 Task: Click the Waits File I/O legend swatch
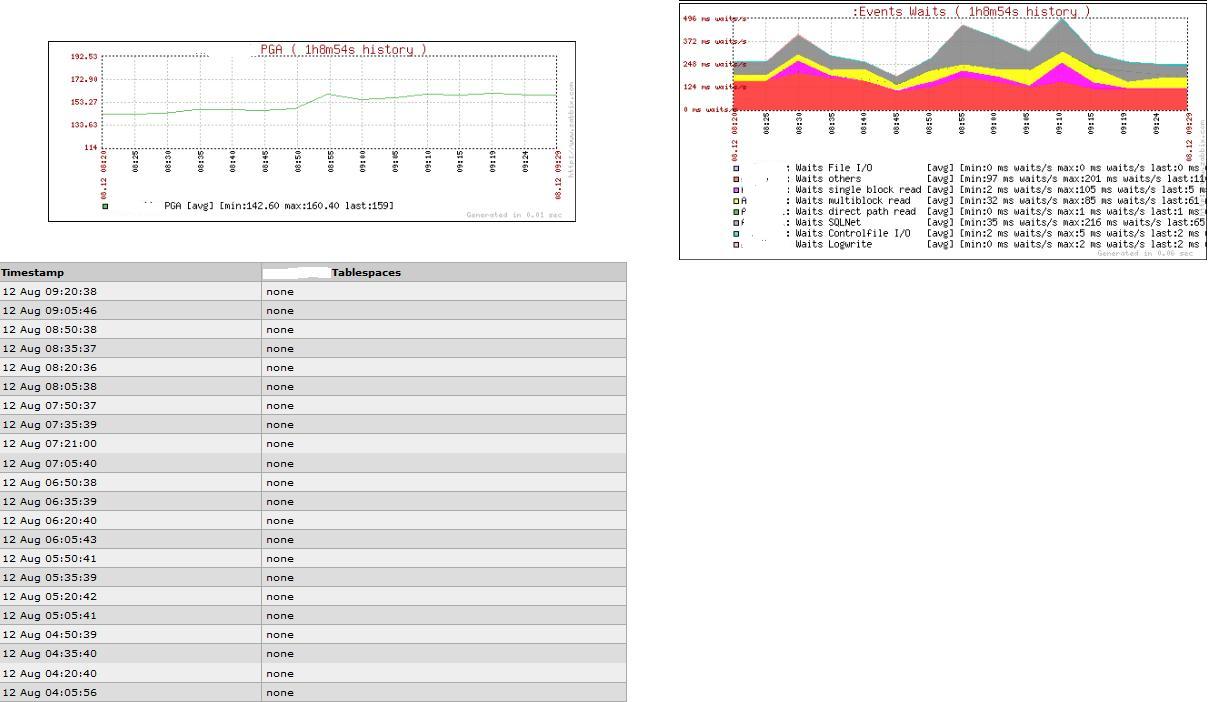point(737,168)
